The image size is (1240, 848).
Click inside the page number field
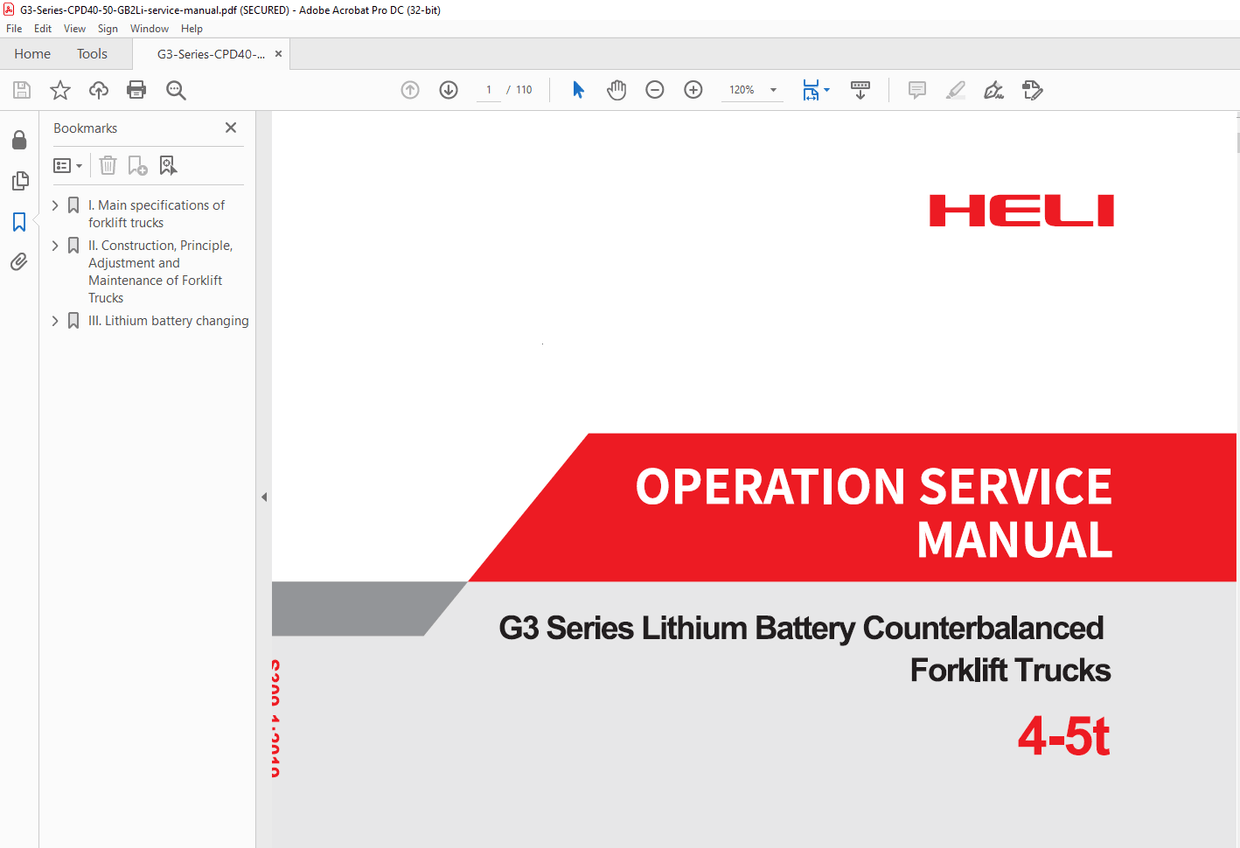click(488, 89)
